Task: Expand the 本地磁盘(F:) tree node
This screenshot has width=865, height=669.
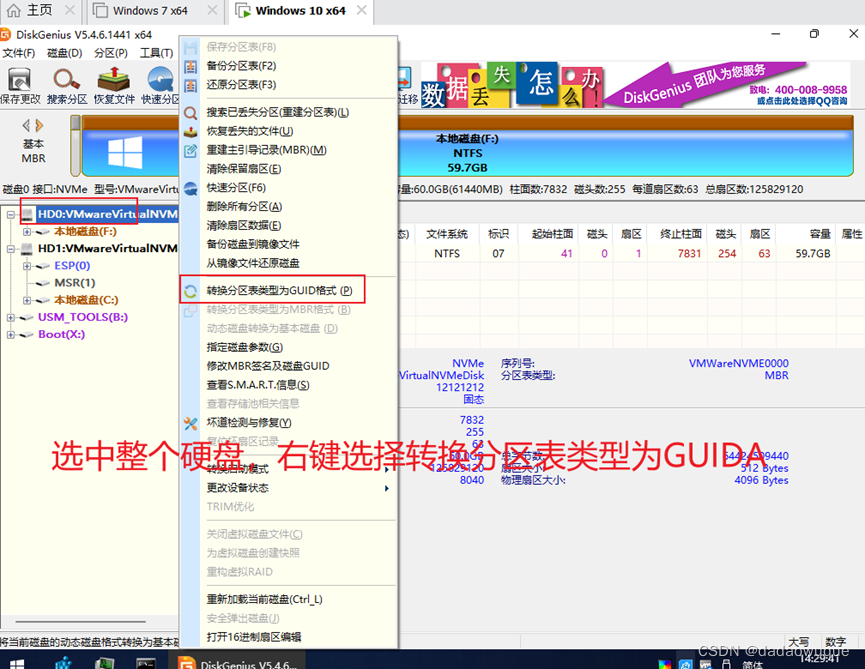Action: pos(26,232)
